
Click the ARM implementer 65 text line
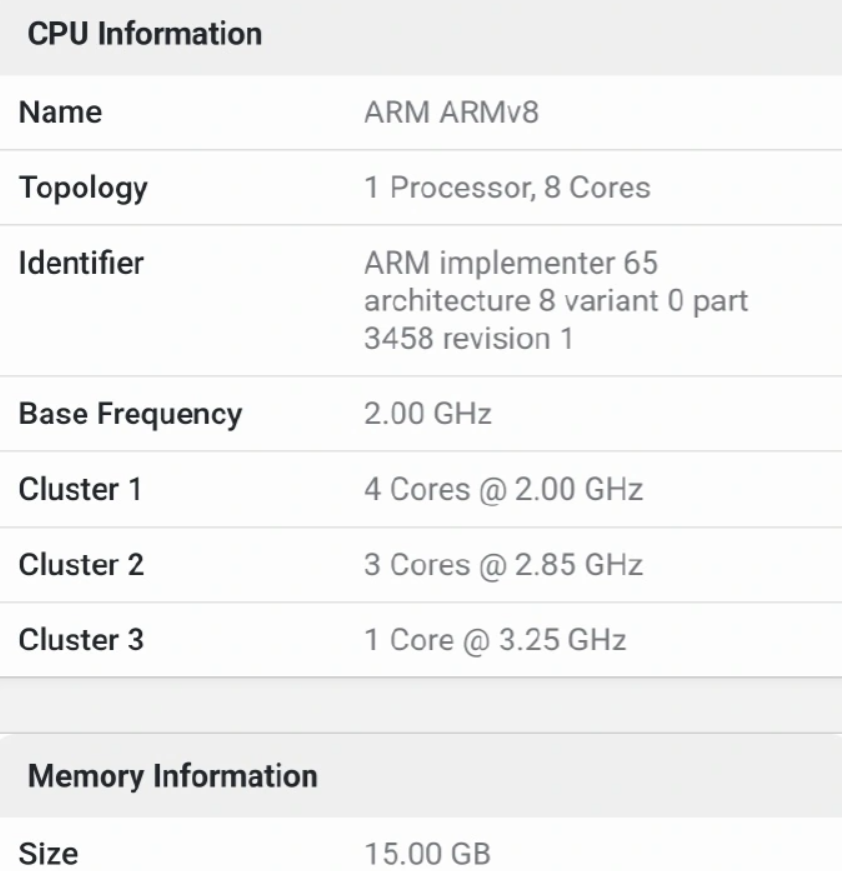[511, 264]
